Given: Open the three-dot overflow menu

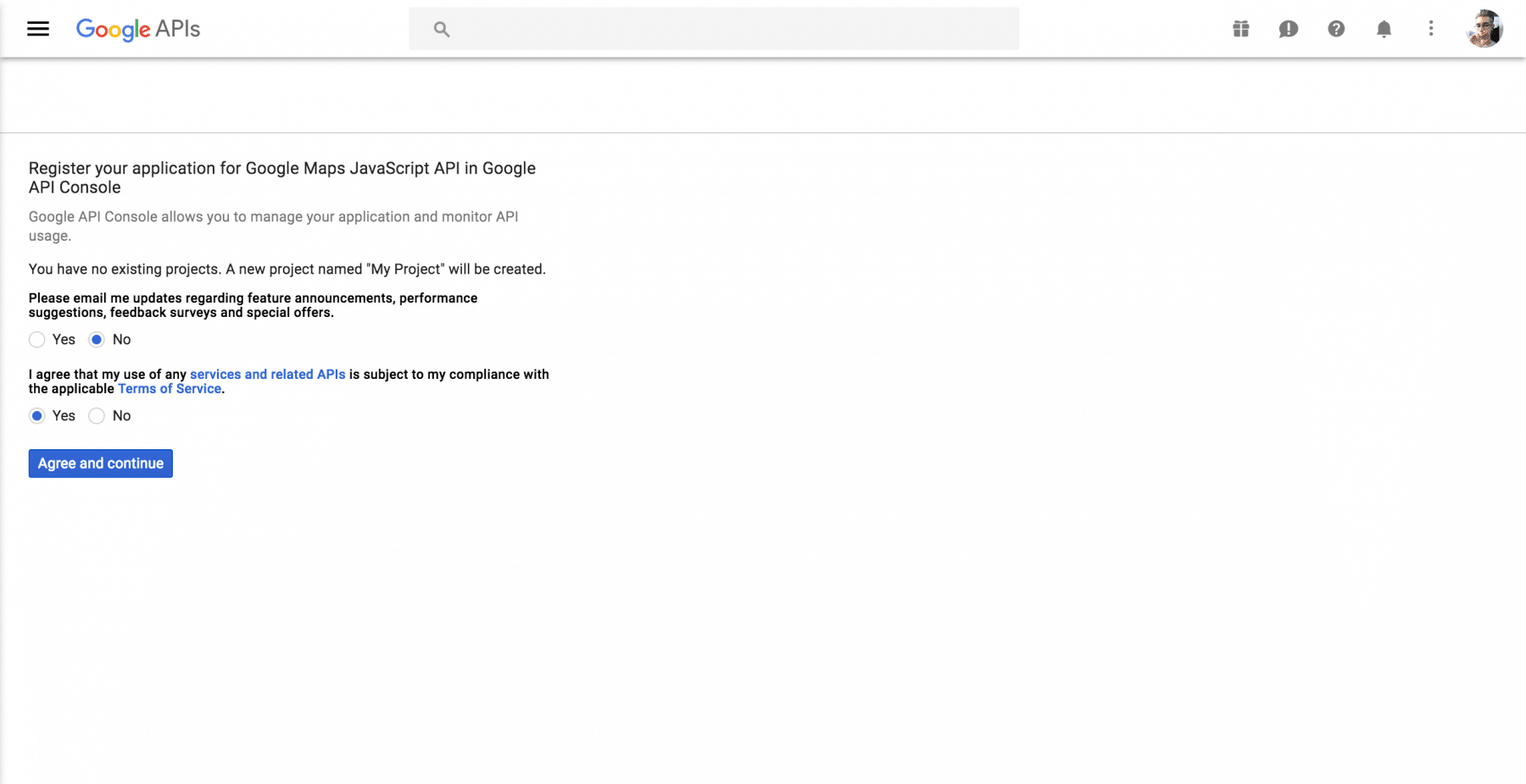Looking at the screenshot, I should [1430, 28].
